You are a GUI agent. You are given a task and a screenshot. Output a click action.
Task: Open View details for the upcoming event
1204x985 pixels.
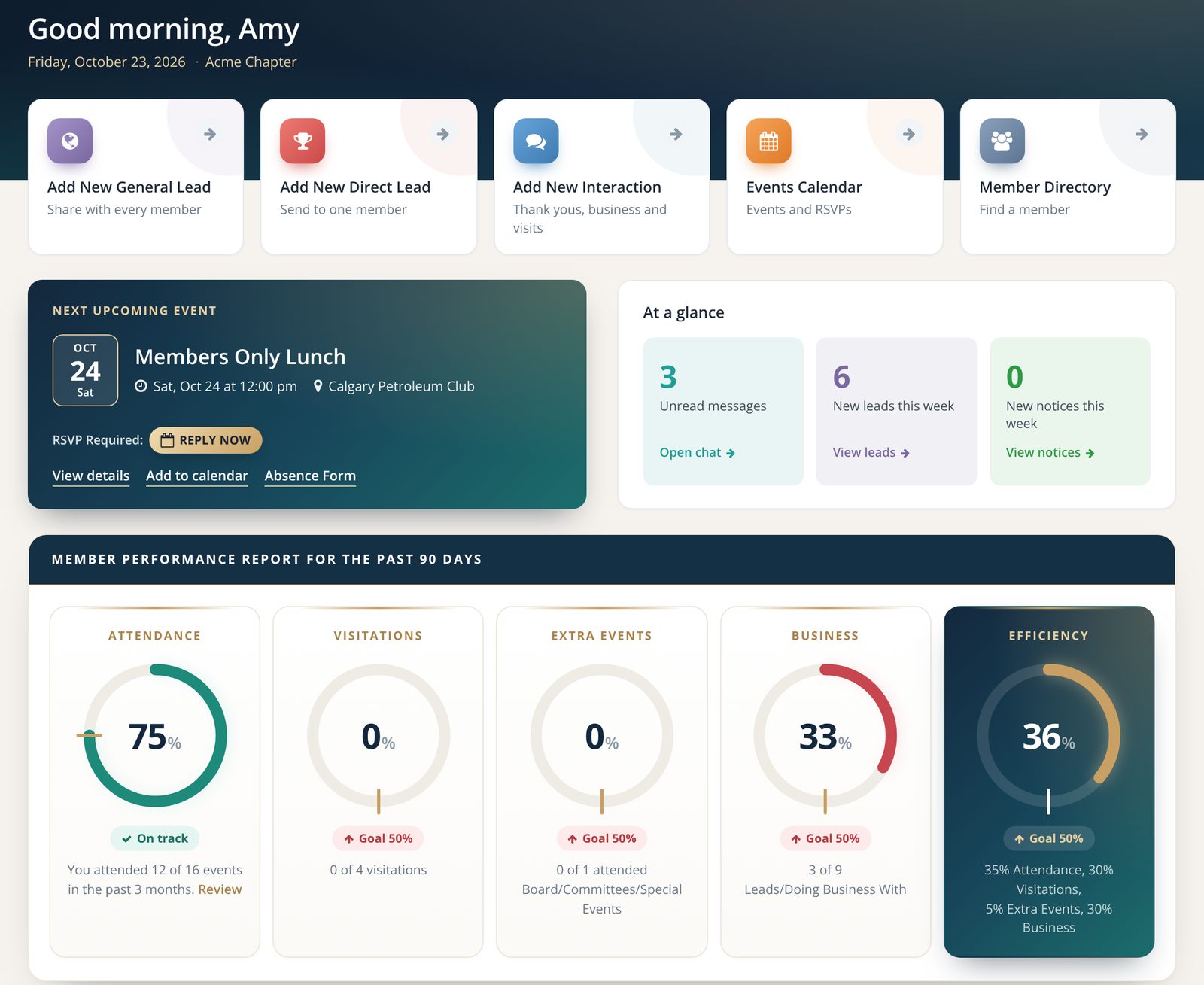[91, 476]
